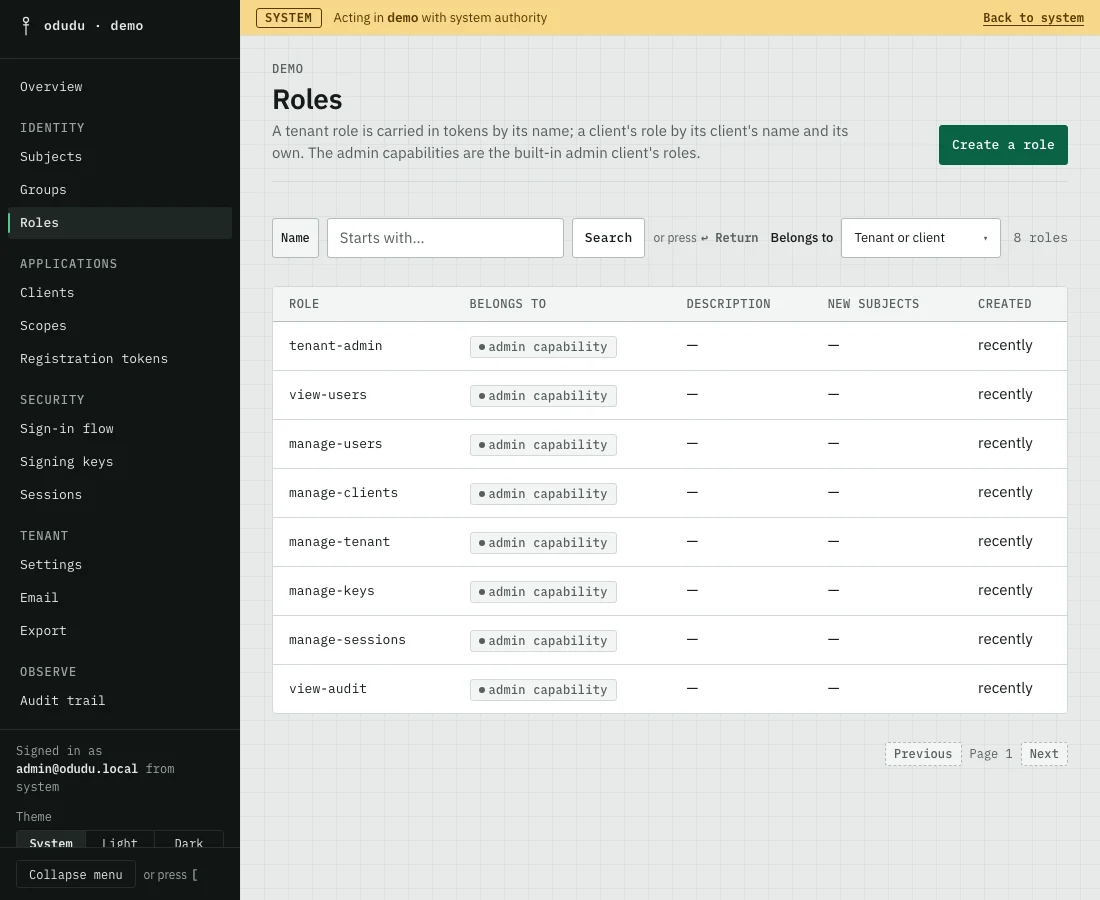Image resolution: width=1100 pixels, height=900 pixels.
Task: Go to the Next page
Action: [x=1044, y=754]
